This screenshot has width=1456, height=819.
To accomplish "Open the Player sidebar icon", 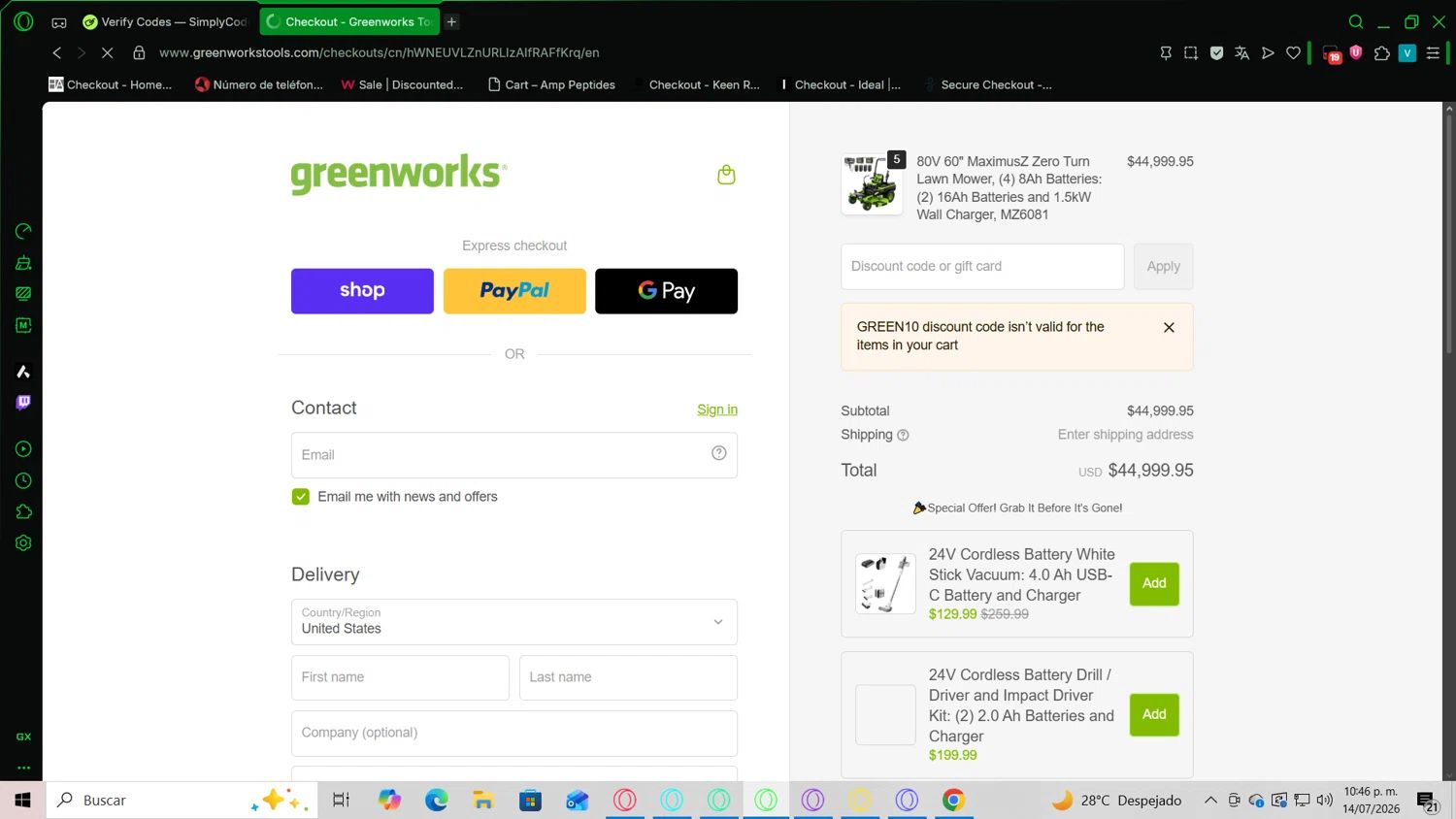I will [23, 449].
